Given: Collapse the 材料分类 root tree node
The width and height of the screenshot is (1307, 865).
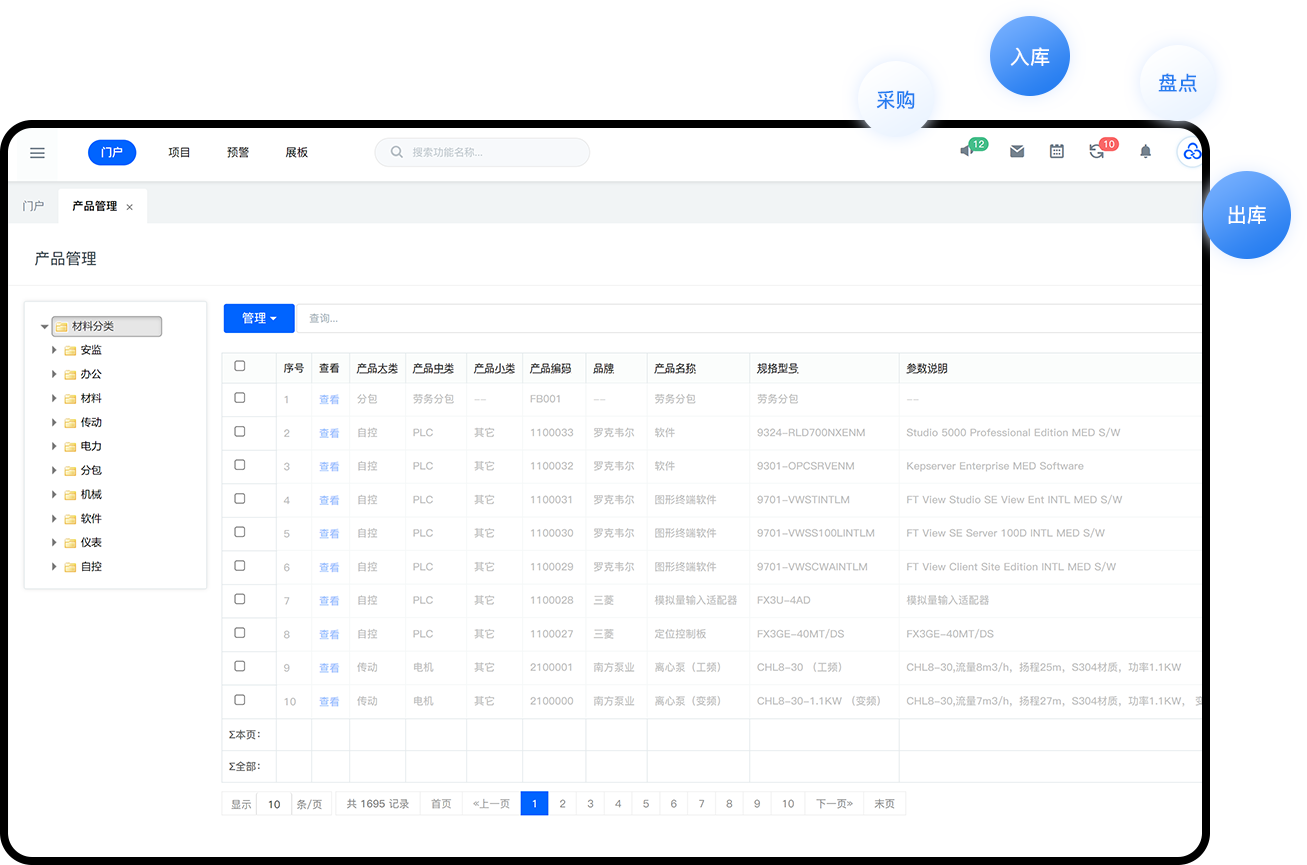Looking at the screenshot, I should [44, 327].
